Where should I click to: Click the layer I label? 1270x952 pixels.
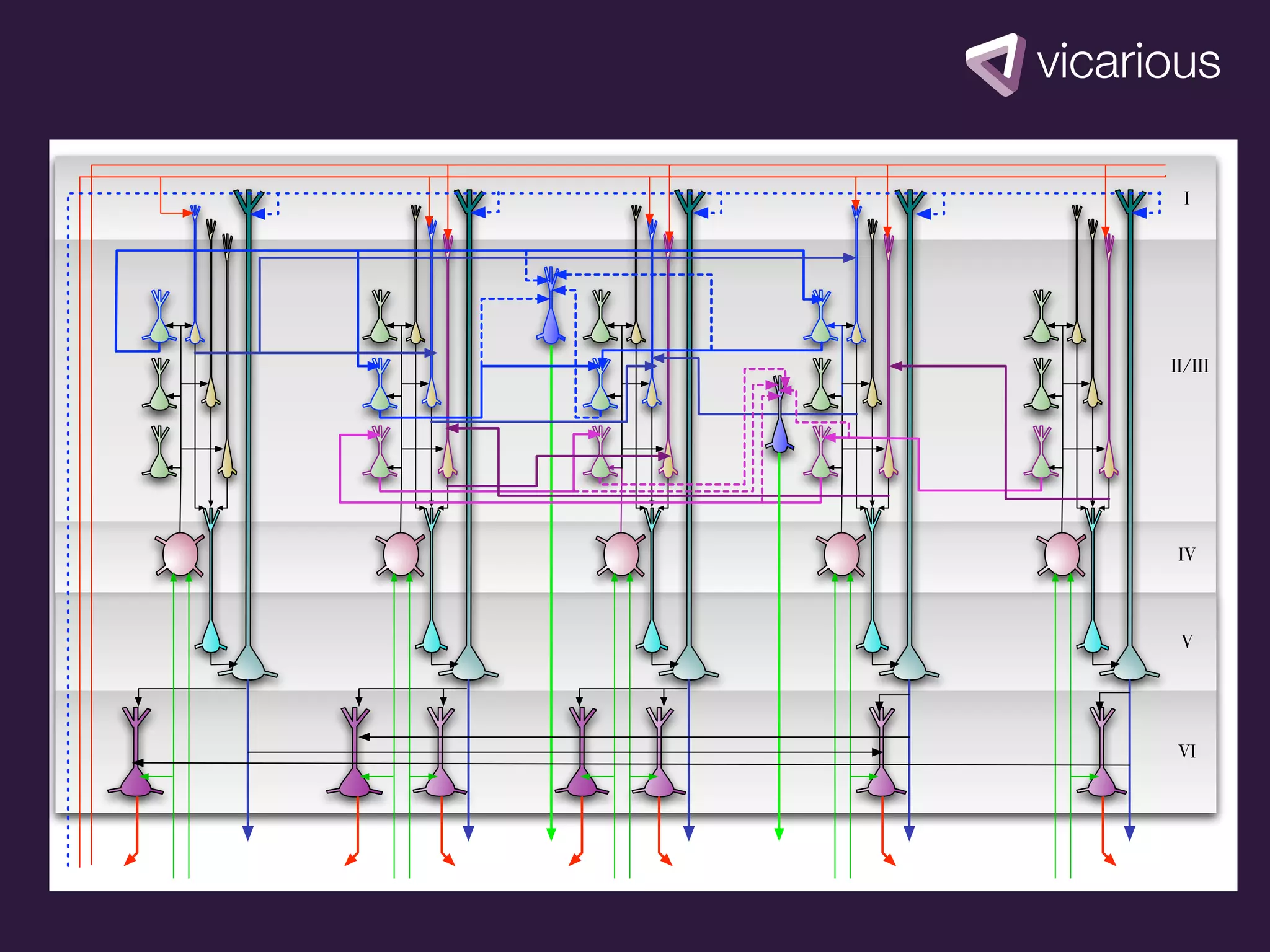(x=1186, y=198)
